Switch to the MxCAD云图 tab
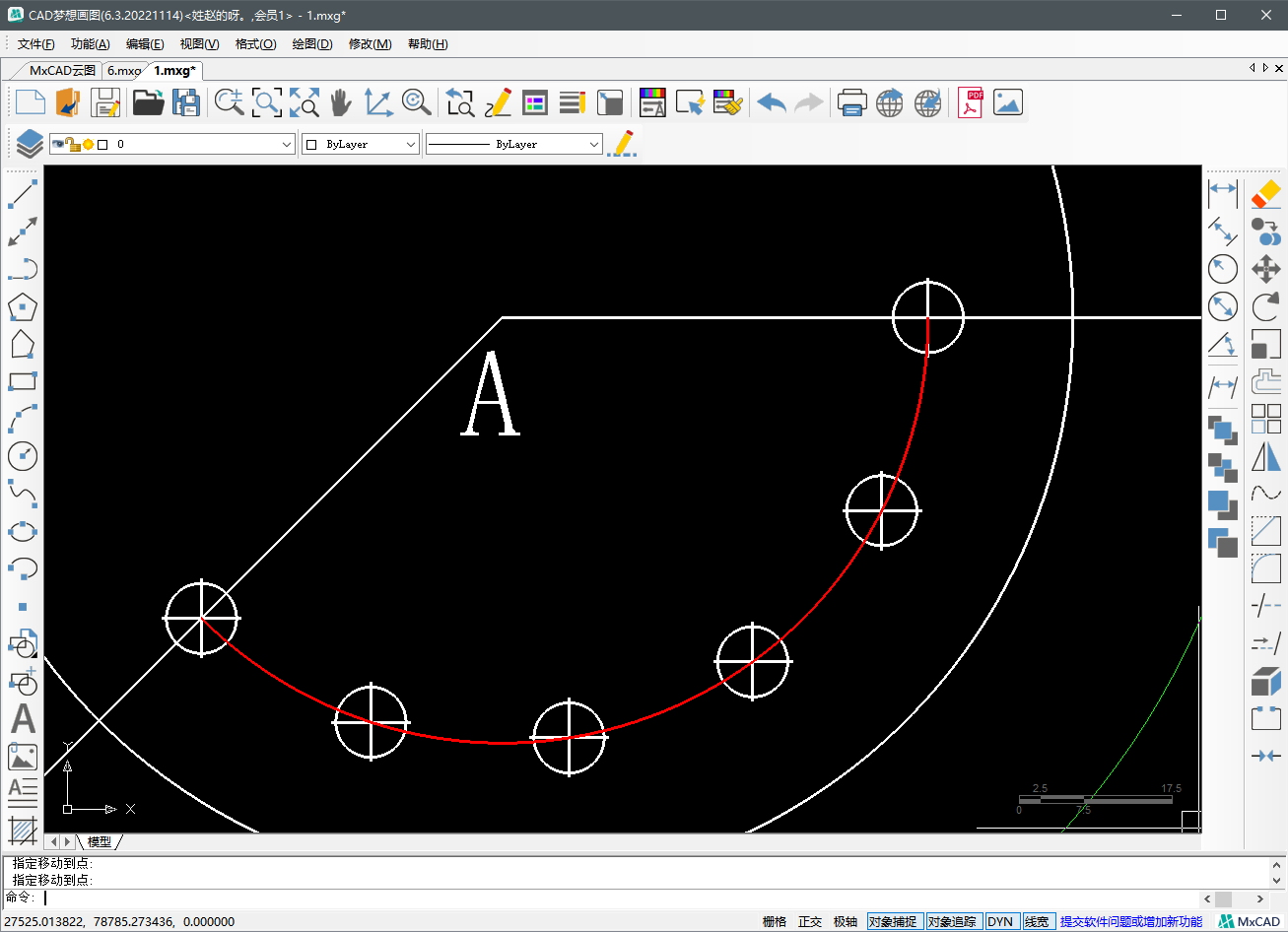The width and height of the screenshot is (1288, 932). (x=62, y=71)
